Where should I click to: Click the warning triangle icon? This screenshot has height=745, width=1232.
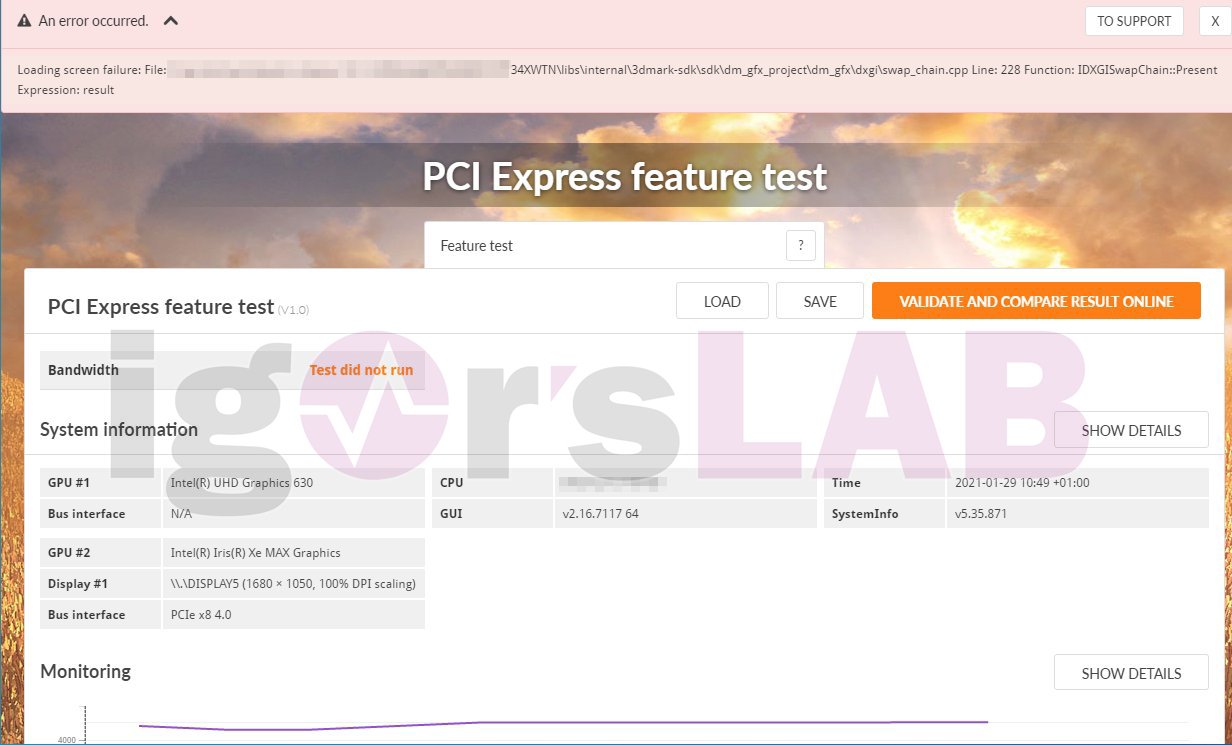pos(24,21)
